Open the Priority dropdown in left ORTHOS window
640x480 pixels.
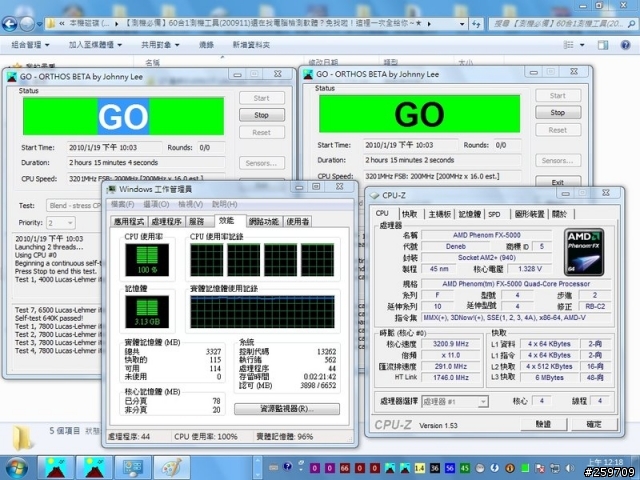click(61, 223)
